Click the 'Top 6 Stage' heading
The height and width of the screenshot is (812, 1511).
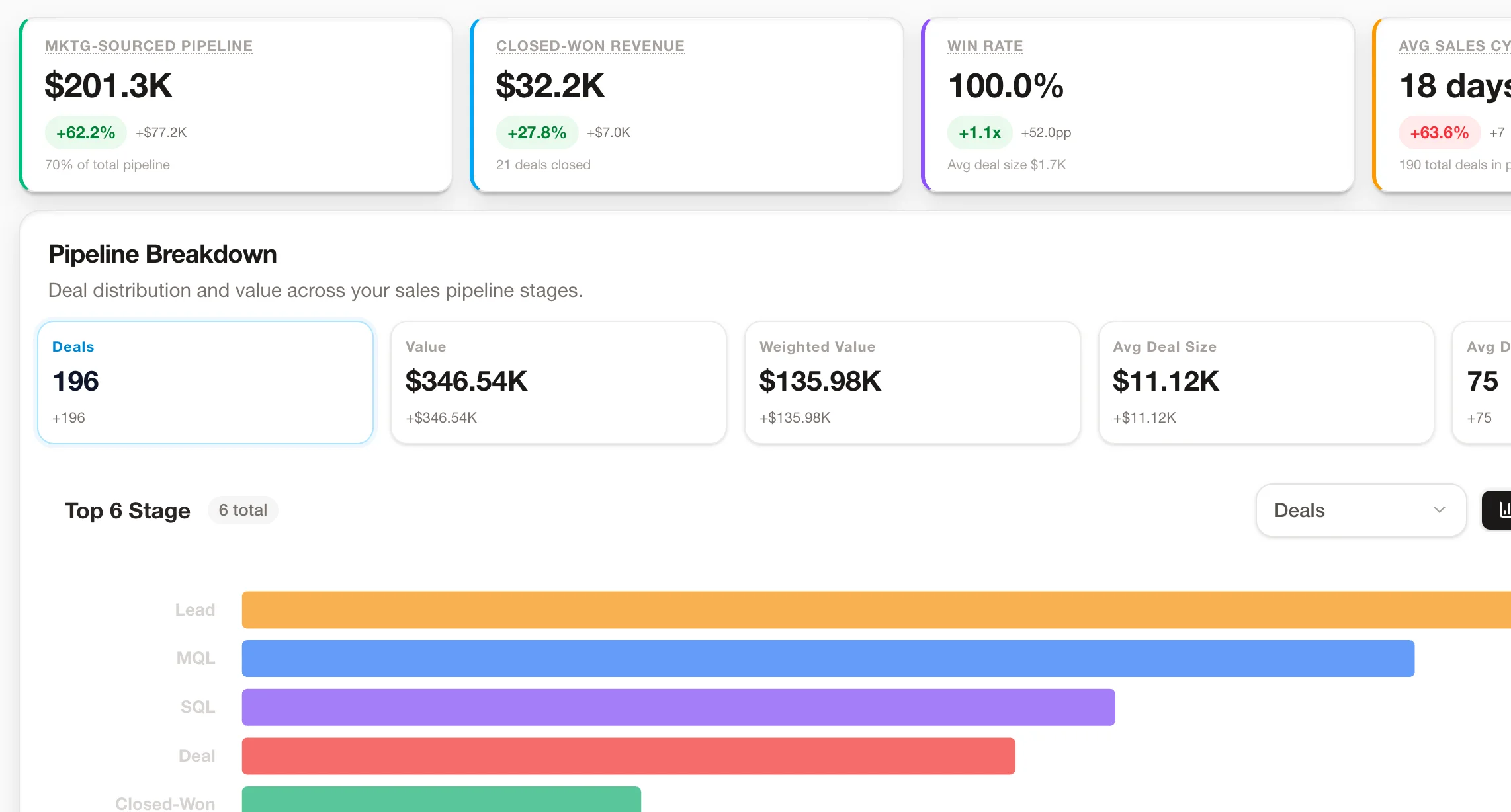[127, 510]
